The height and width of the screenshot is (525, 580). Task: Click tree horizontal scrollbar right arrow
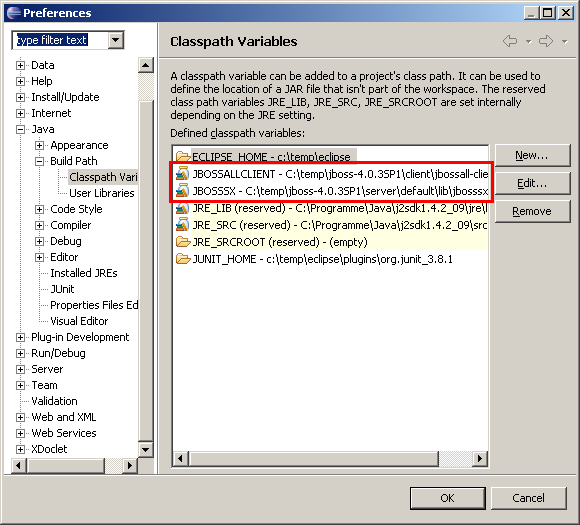click(x=130, y=465)
